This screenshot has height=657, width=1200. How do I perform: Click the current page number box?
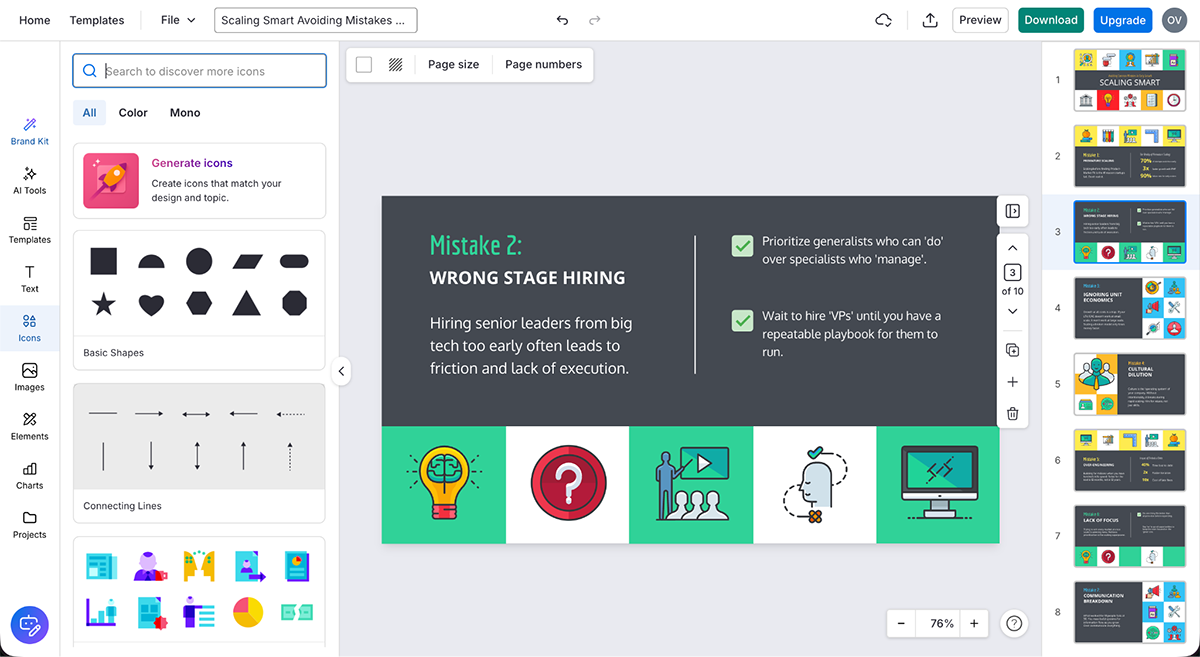coord(1012,273)
